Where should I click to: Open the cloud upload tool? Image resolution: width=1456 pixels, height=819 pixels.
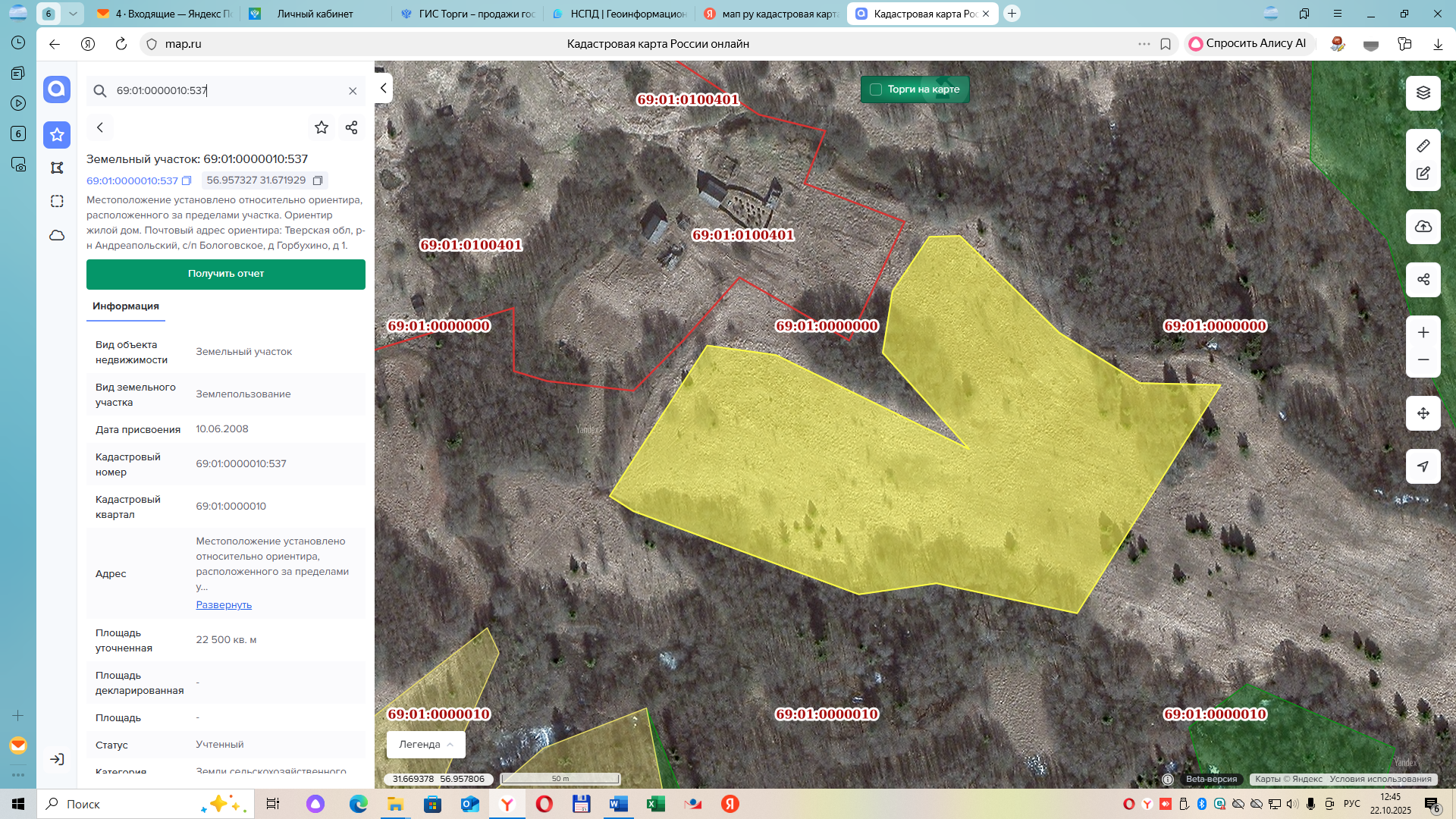click(1423, 226)
